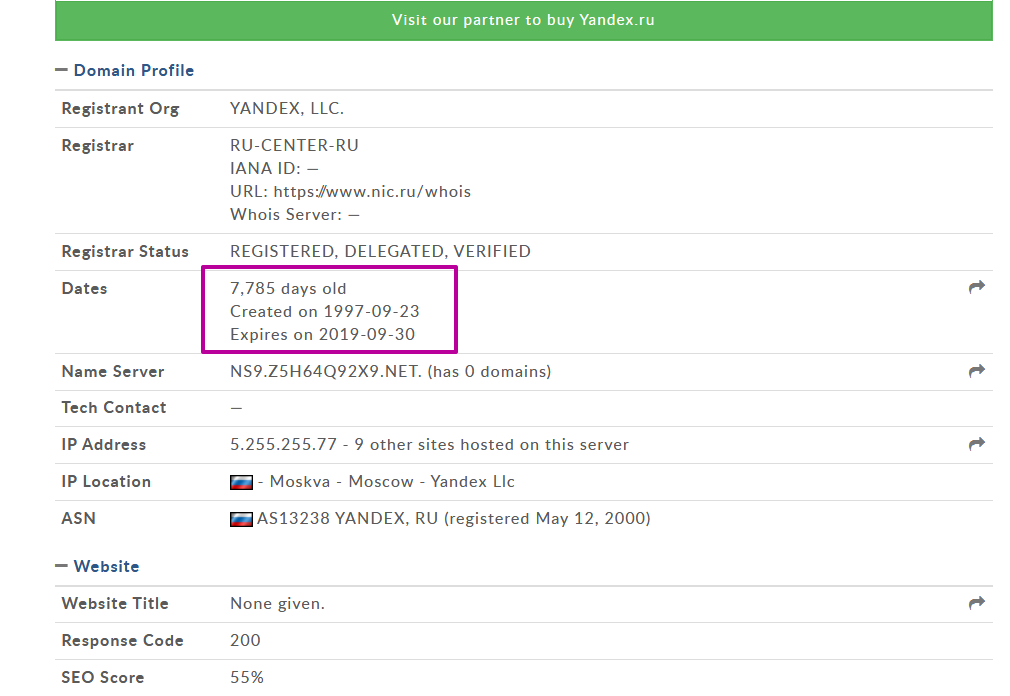The image size is (1010, 696).
Task: Click the Response Code label
Action: coord(122,641)
